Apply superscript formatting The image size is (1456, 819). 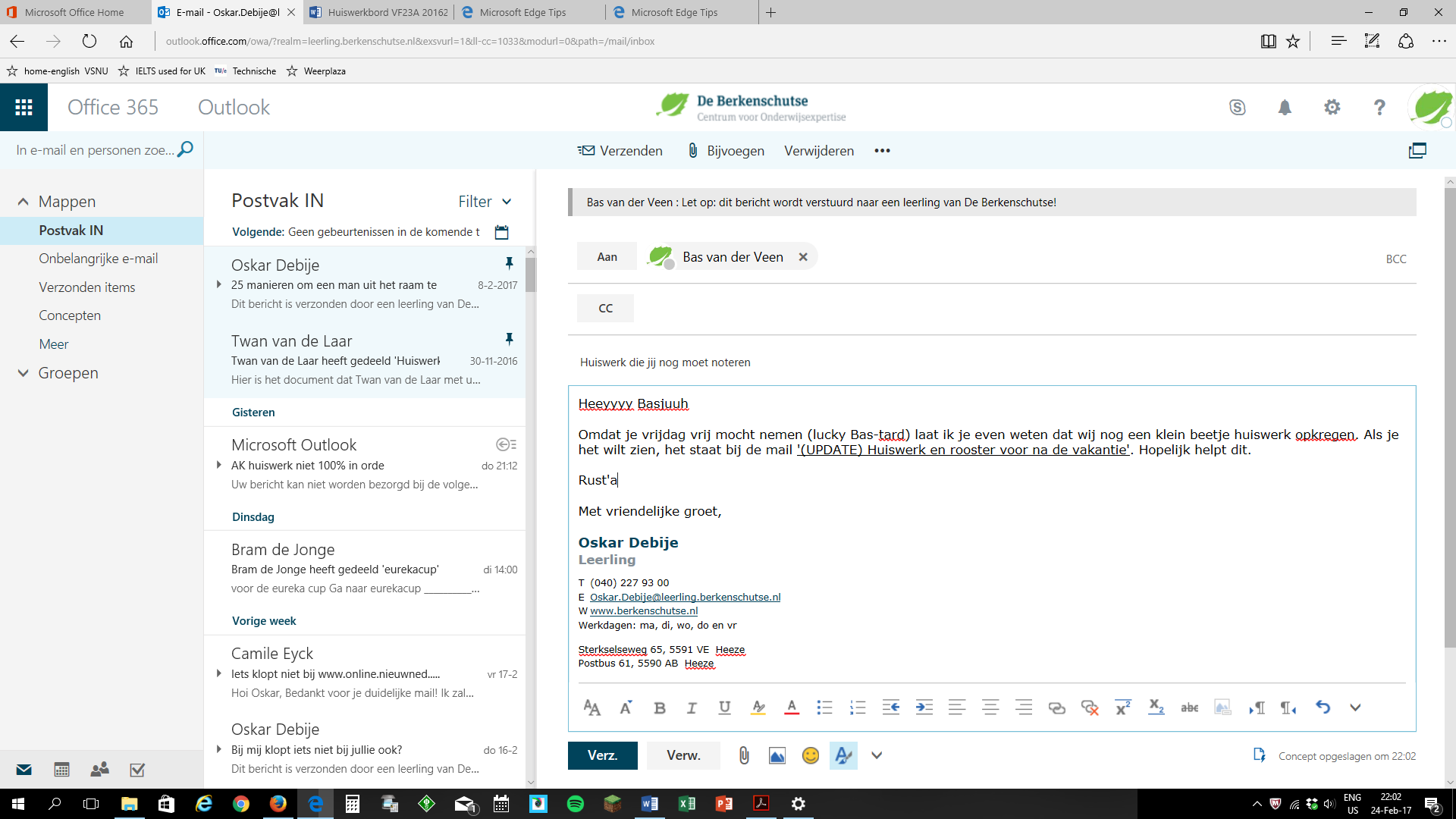click(1122, 708)
